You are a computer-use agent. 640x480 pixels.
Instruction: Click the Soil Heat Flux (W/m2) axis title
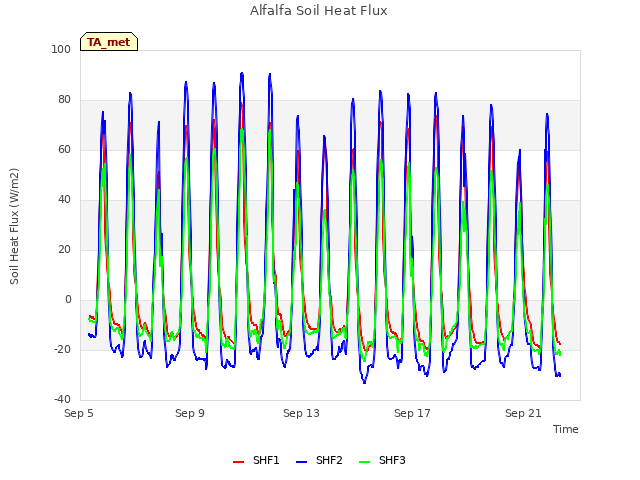14,226
